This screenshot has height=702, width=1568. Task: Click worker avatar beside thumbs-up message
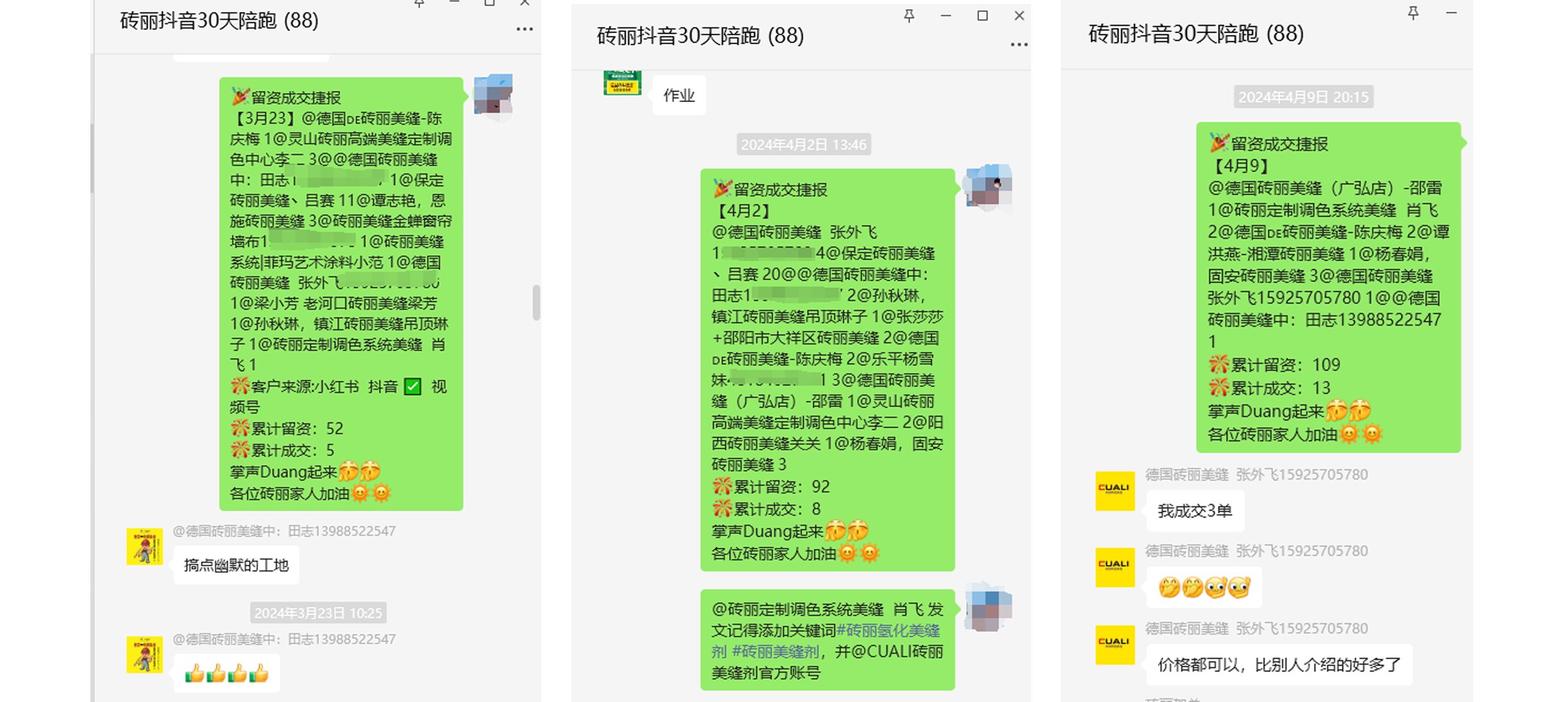[x=144, y=654]
